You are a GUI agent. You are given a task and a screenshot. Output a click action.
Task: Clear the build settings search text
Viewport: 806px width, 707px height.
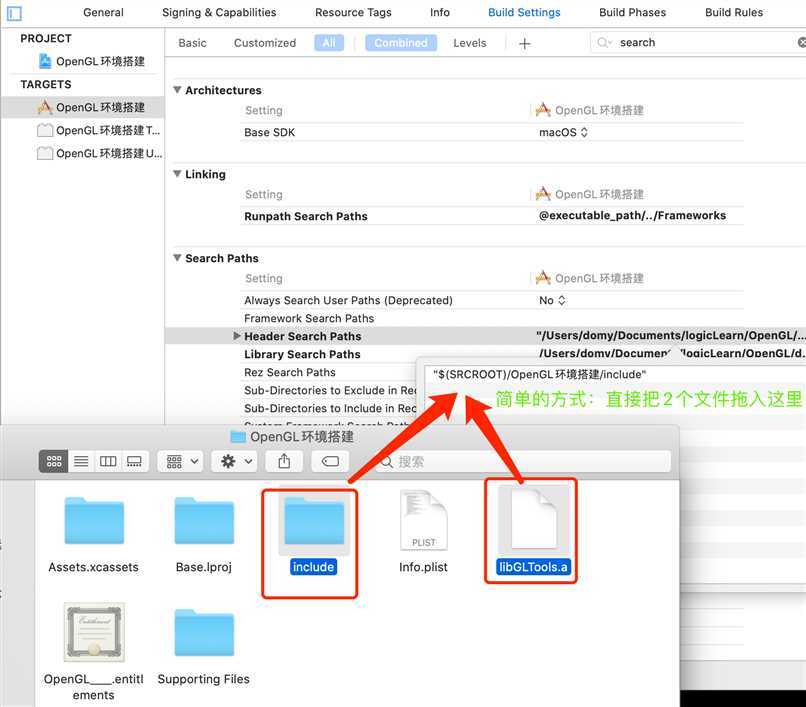[802, 43]
